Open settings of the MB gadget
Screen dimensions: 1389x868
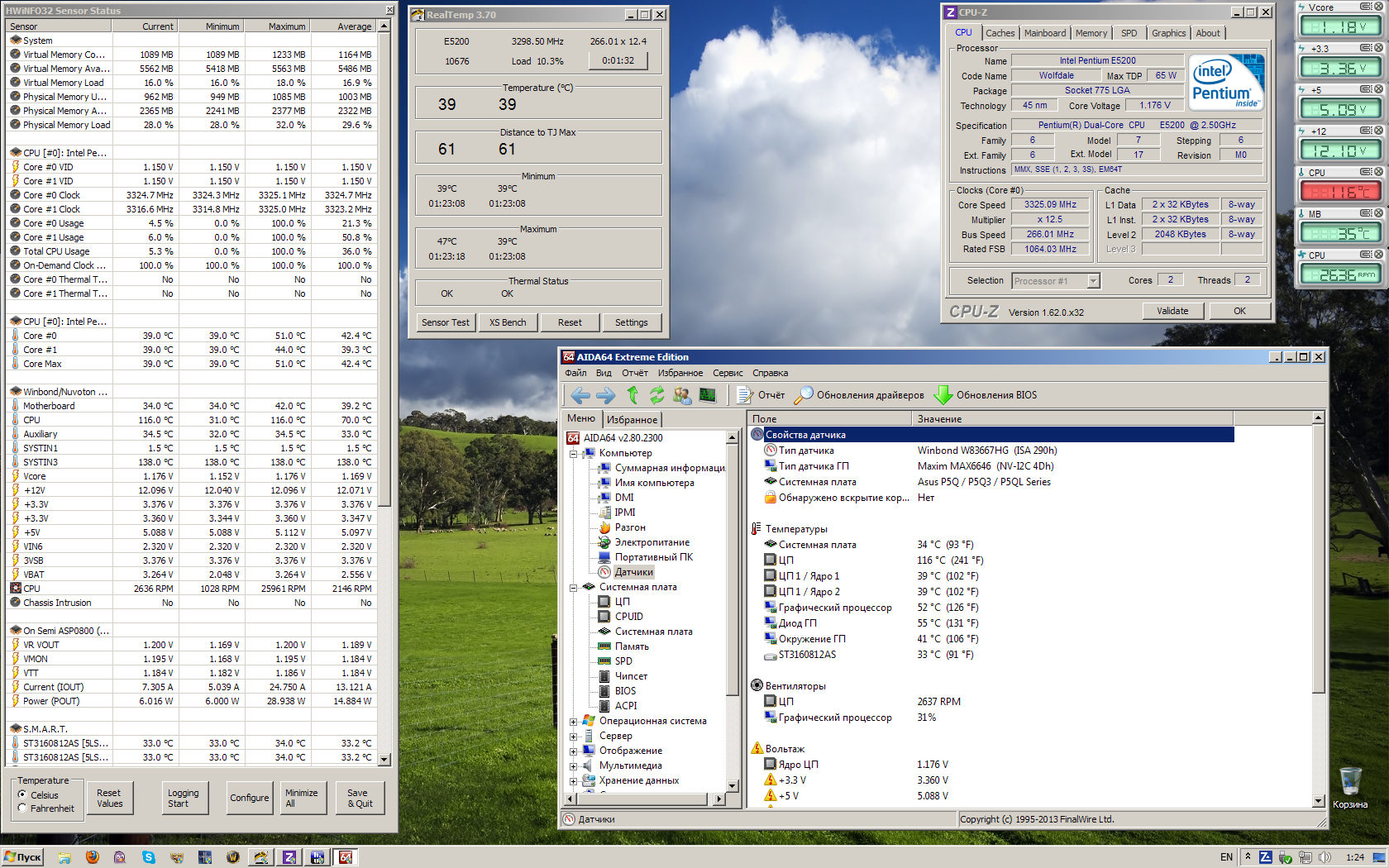click(1367, 213)
